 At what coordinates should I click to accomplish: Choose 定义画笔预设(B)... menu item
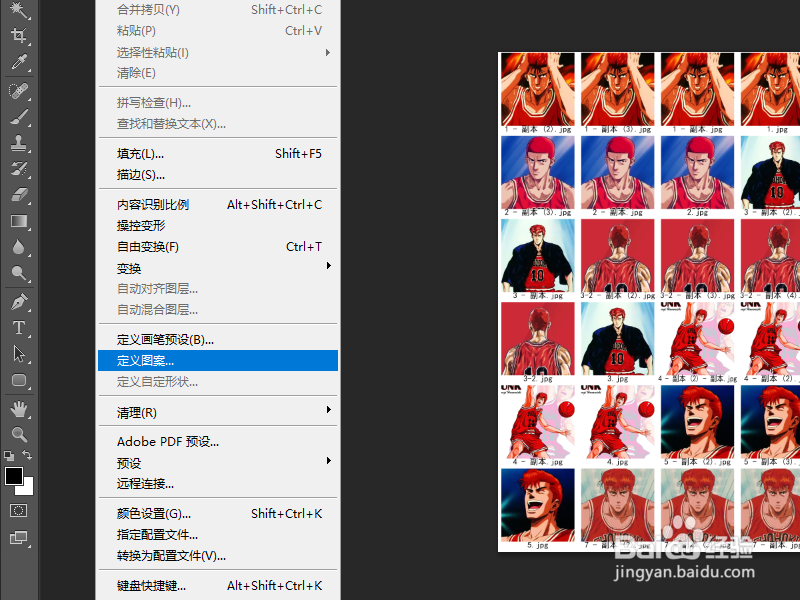coord(218,339)
